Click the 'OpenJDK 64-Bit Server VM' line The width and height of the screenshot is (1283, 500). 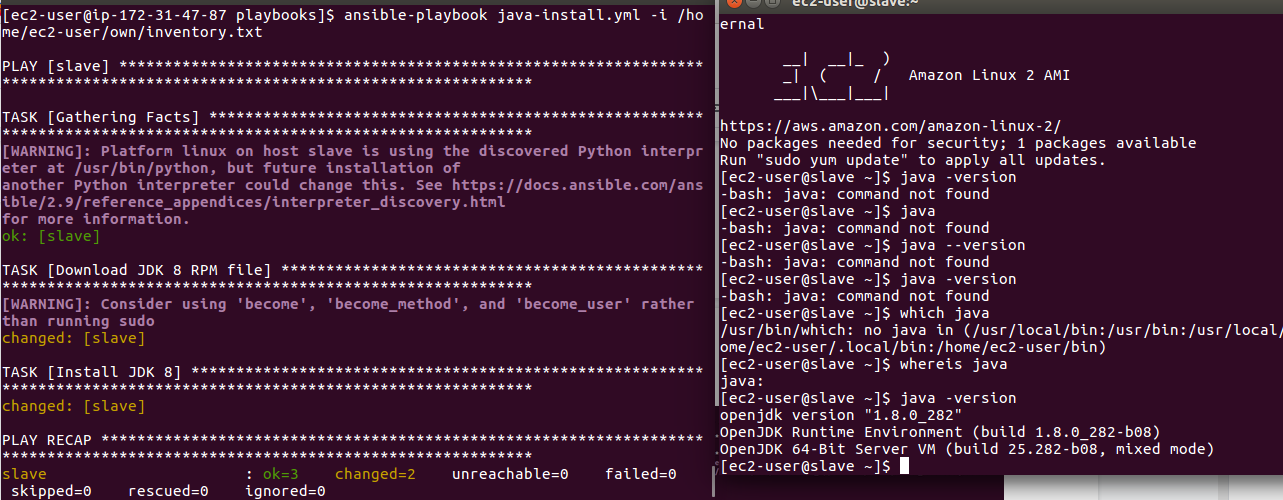point(967,449)
